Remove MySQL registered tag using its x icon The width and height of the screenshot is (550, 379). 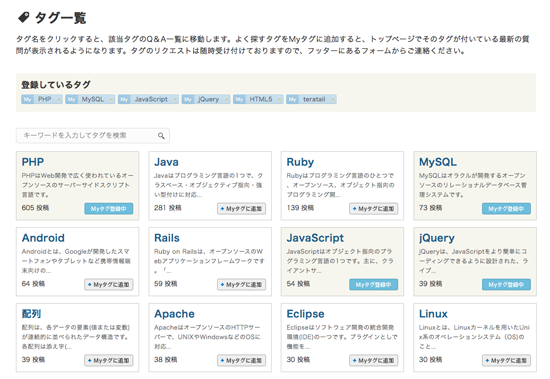pyautogui.click(x=111, y=100)
